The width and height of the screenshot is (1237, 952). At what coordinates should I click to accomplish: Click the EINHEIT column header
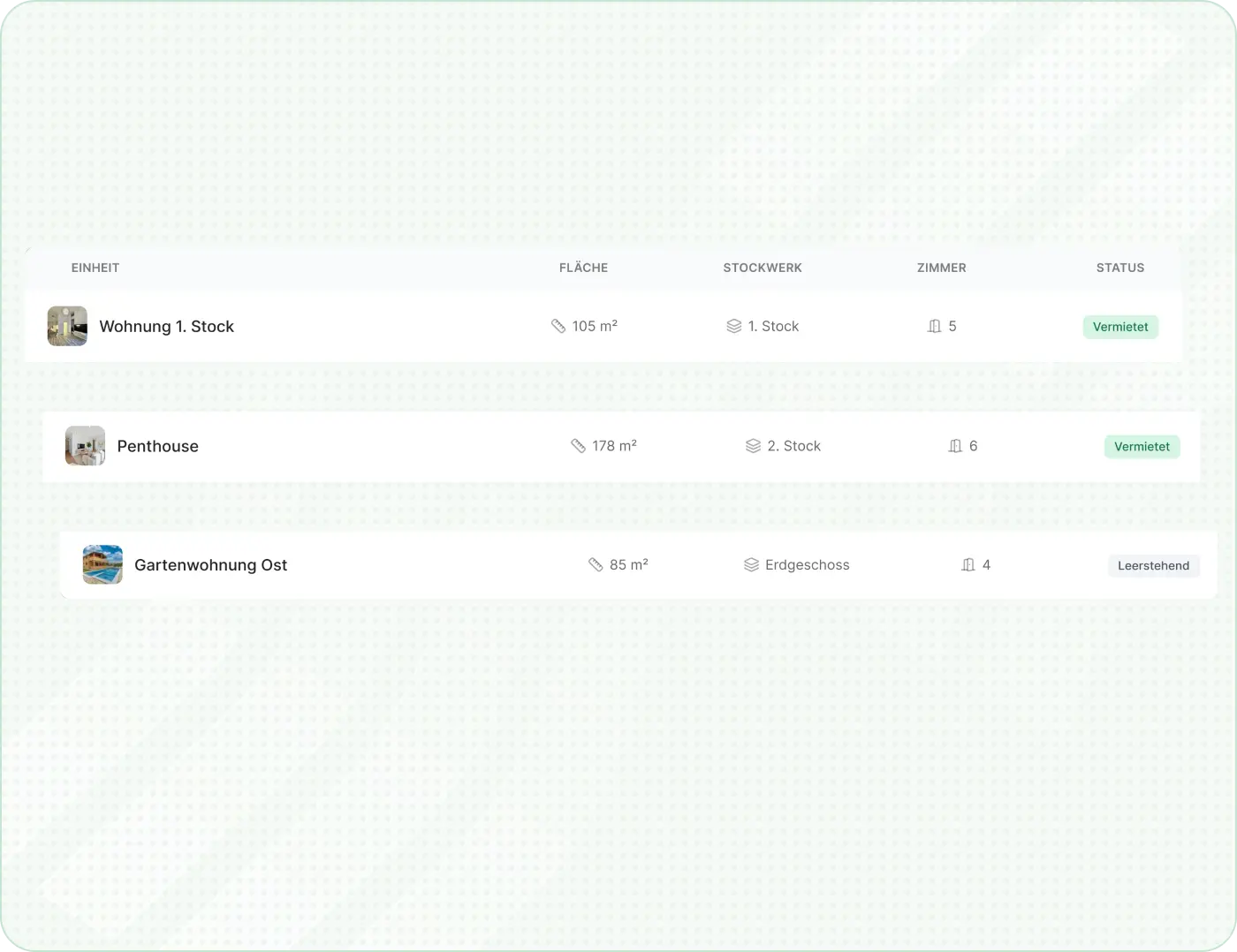(95, 268)
